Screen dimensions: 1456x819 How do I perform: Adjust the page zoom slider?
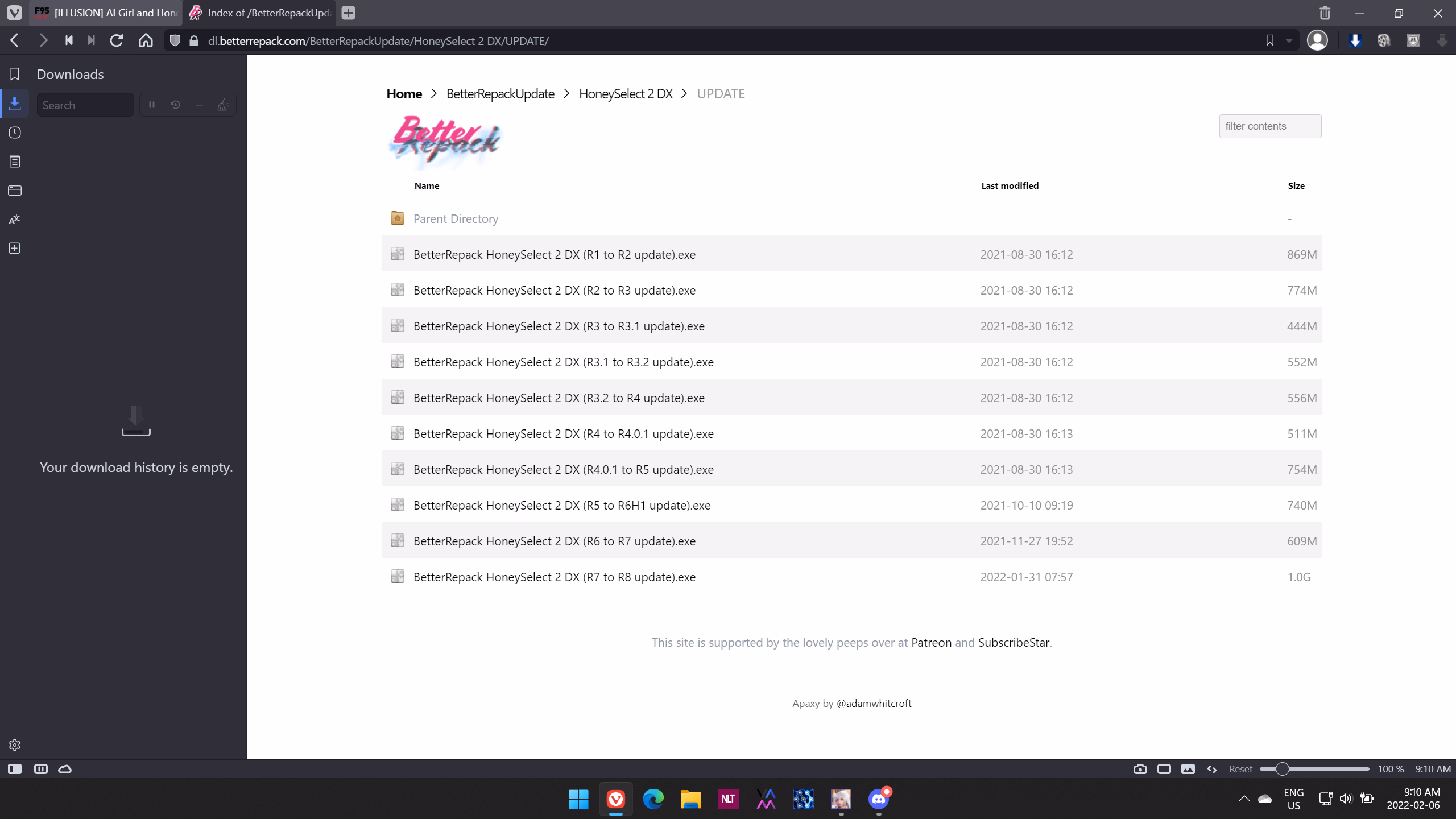pyautogui.click(x=1282, y=769)
